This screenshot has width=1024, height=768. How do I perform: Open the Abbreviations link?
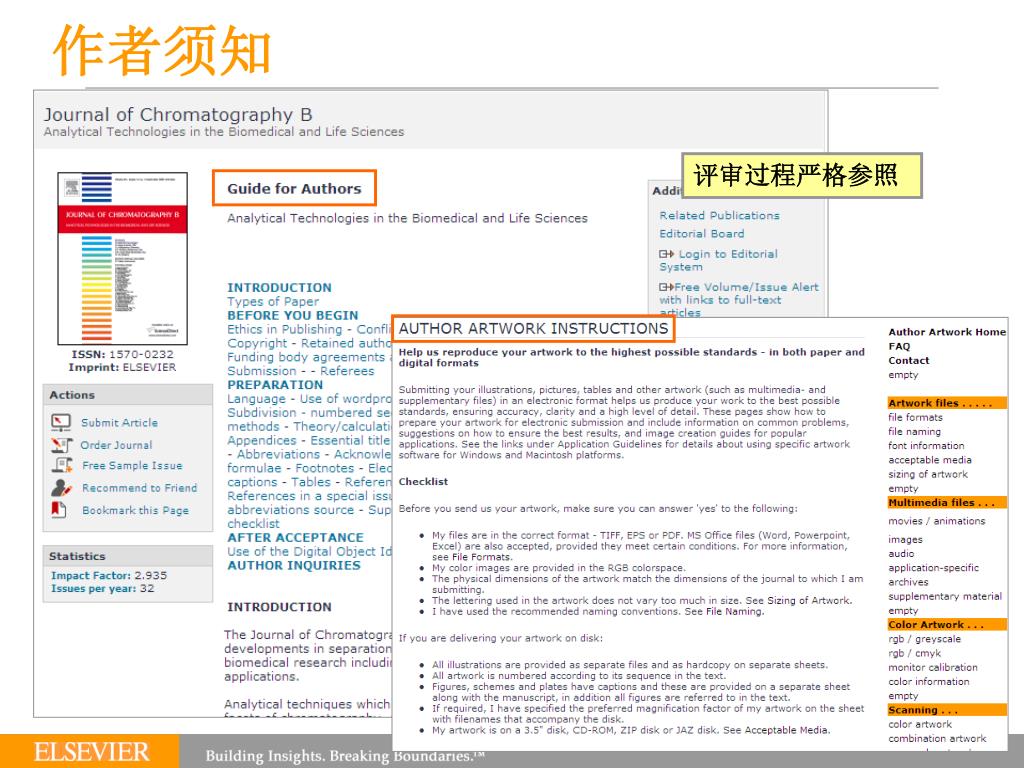click(x=278, y=454)
